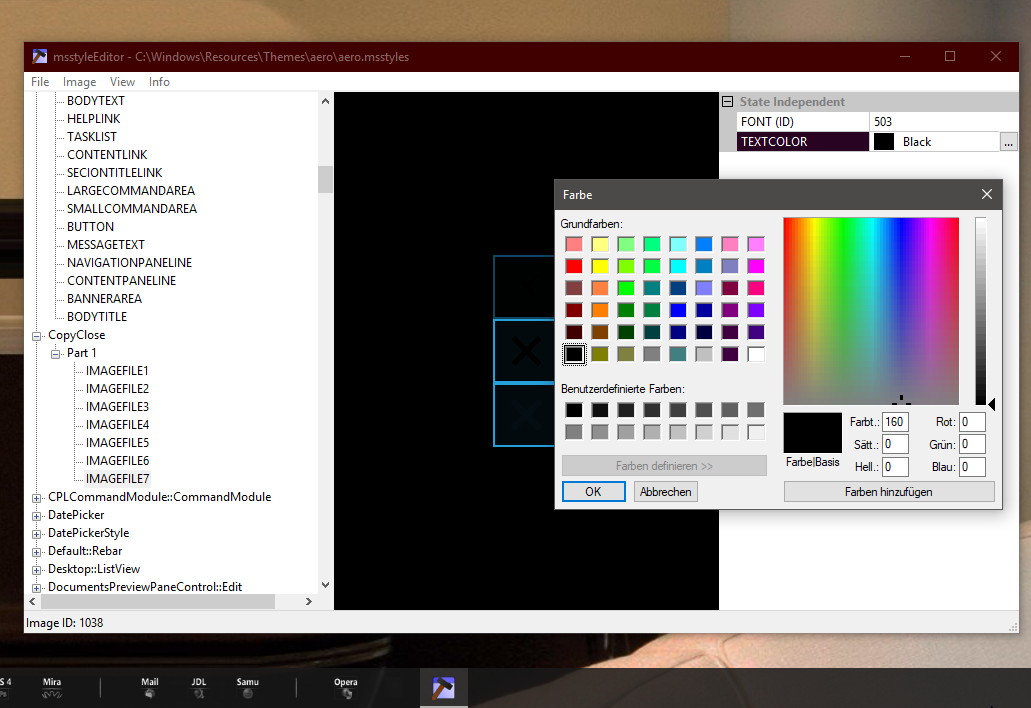1031x708 pixels.
Task: Click the Abbrechen button
Action: pos(665,492)
